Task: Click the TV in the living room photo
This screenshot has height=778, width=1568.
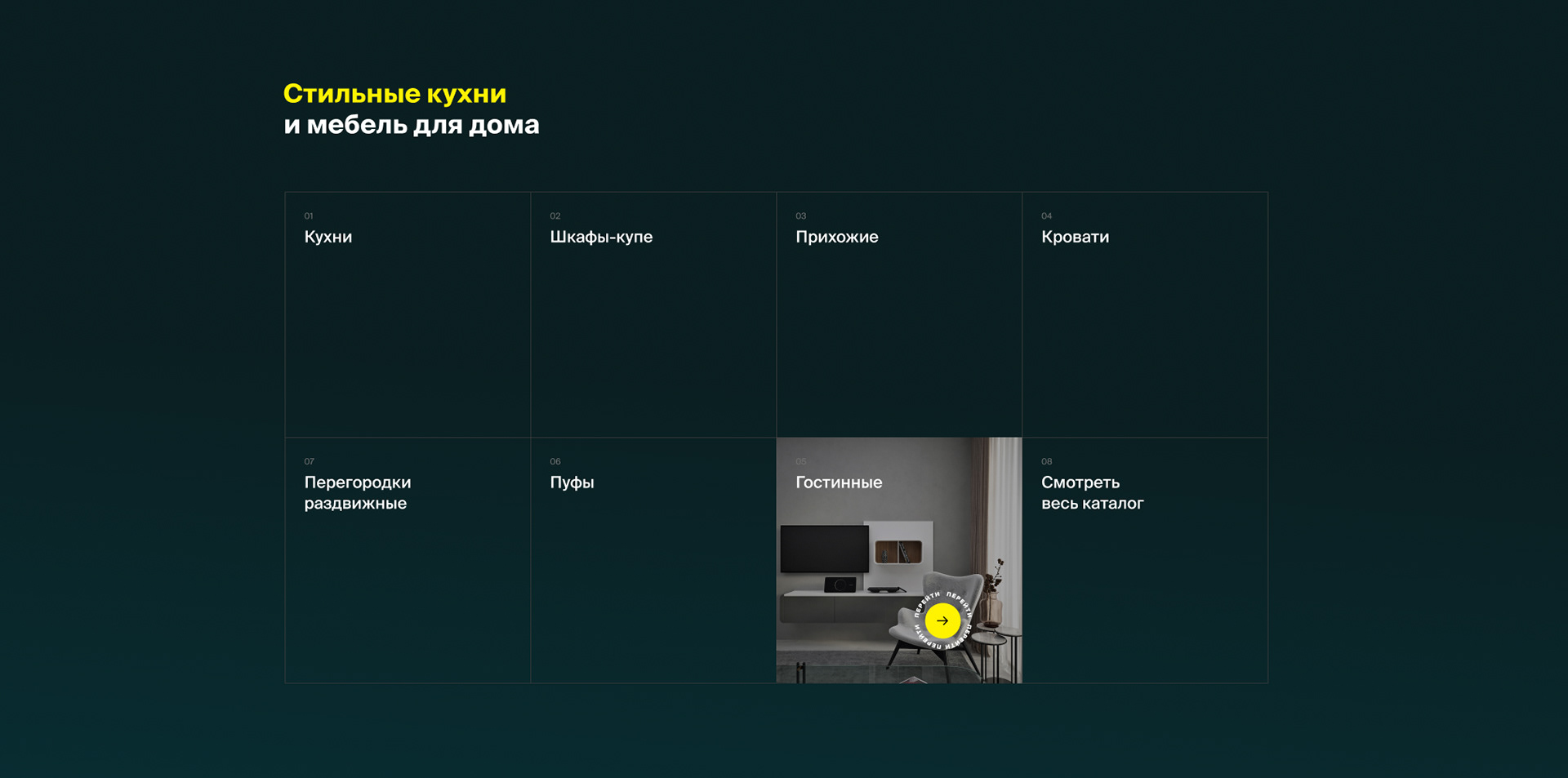Action: 824,549
